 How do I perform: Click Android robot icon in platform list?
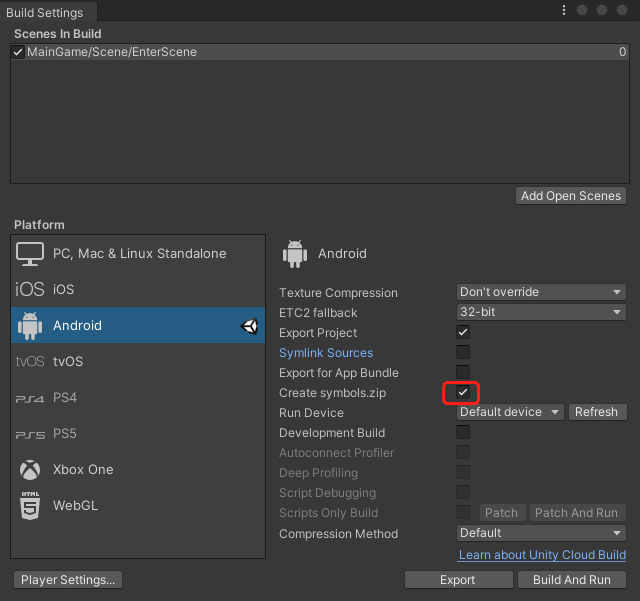[30, 325]
